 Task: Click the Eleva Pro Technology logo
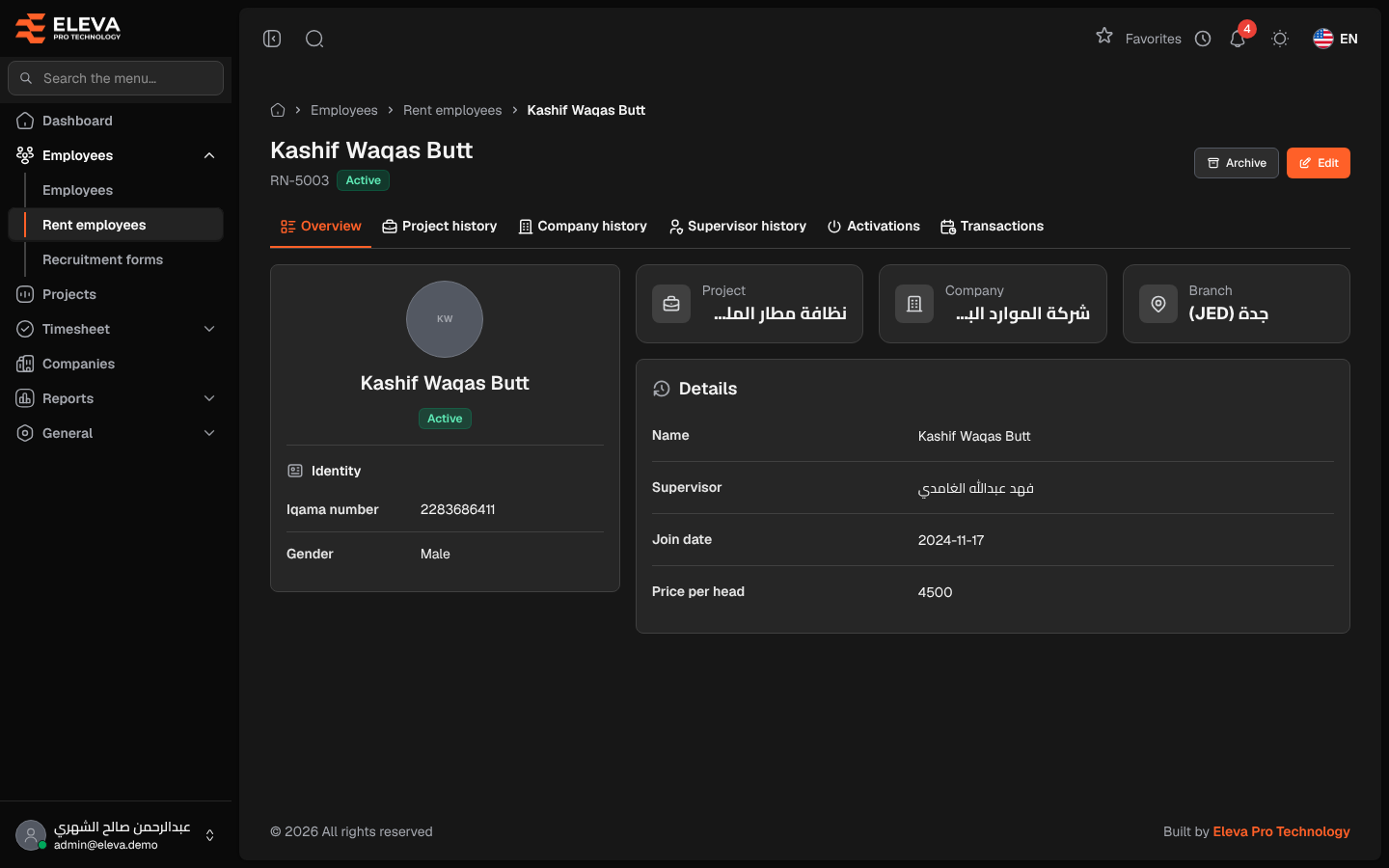(68, 28)
